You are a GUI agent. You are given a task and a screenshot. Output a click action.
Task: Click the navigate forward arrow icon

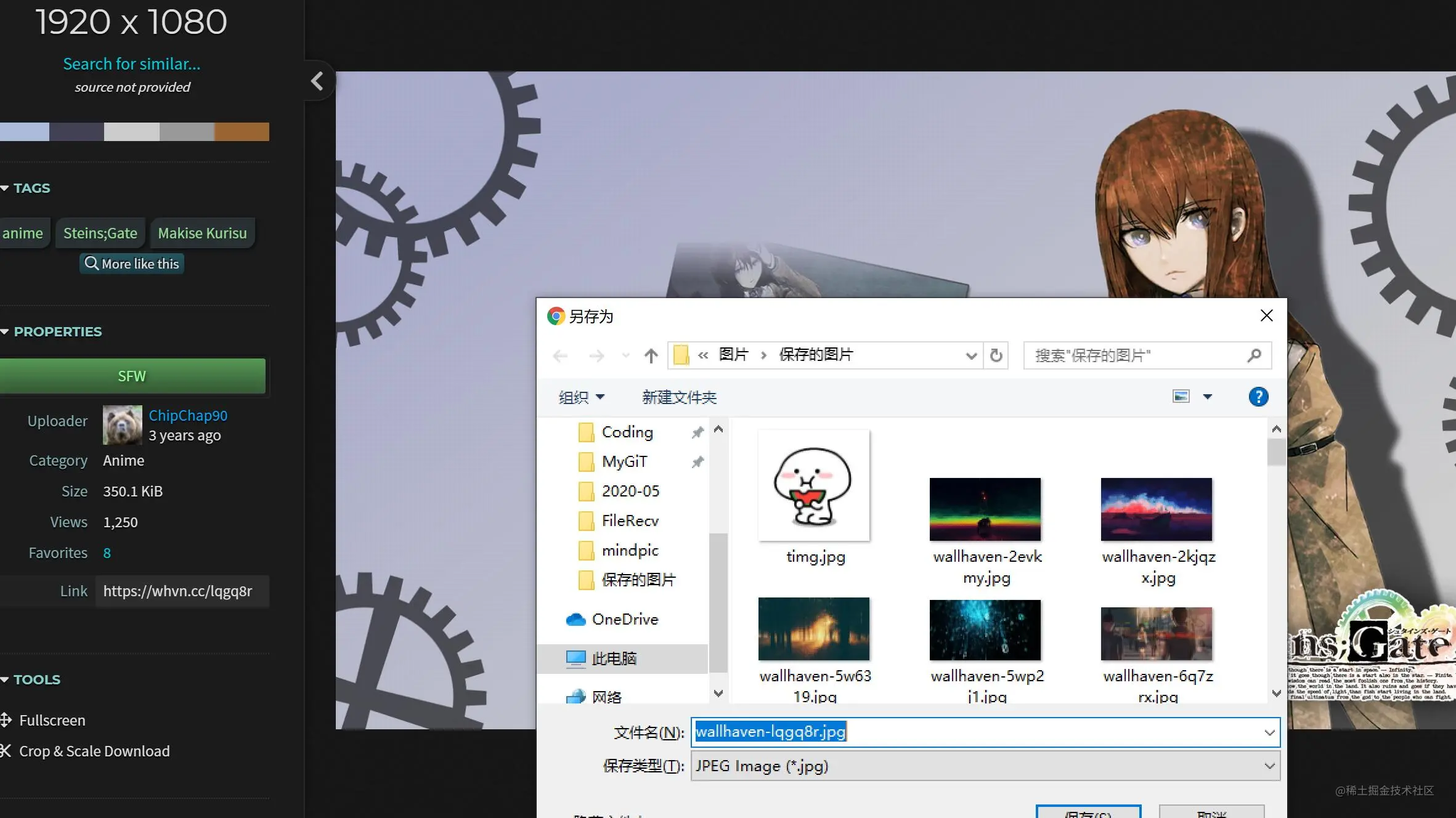595,355
